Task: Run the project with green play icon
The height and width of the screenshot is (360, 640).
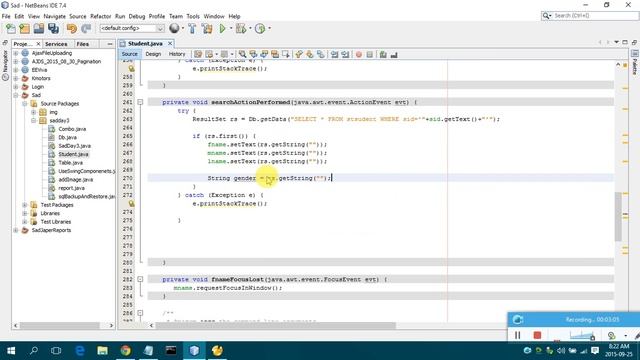Action: (222, 29)
